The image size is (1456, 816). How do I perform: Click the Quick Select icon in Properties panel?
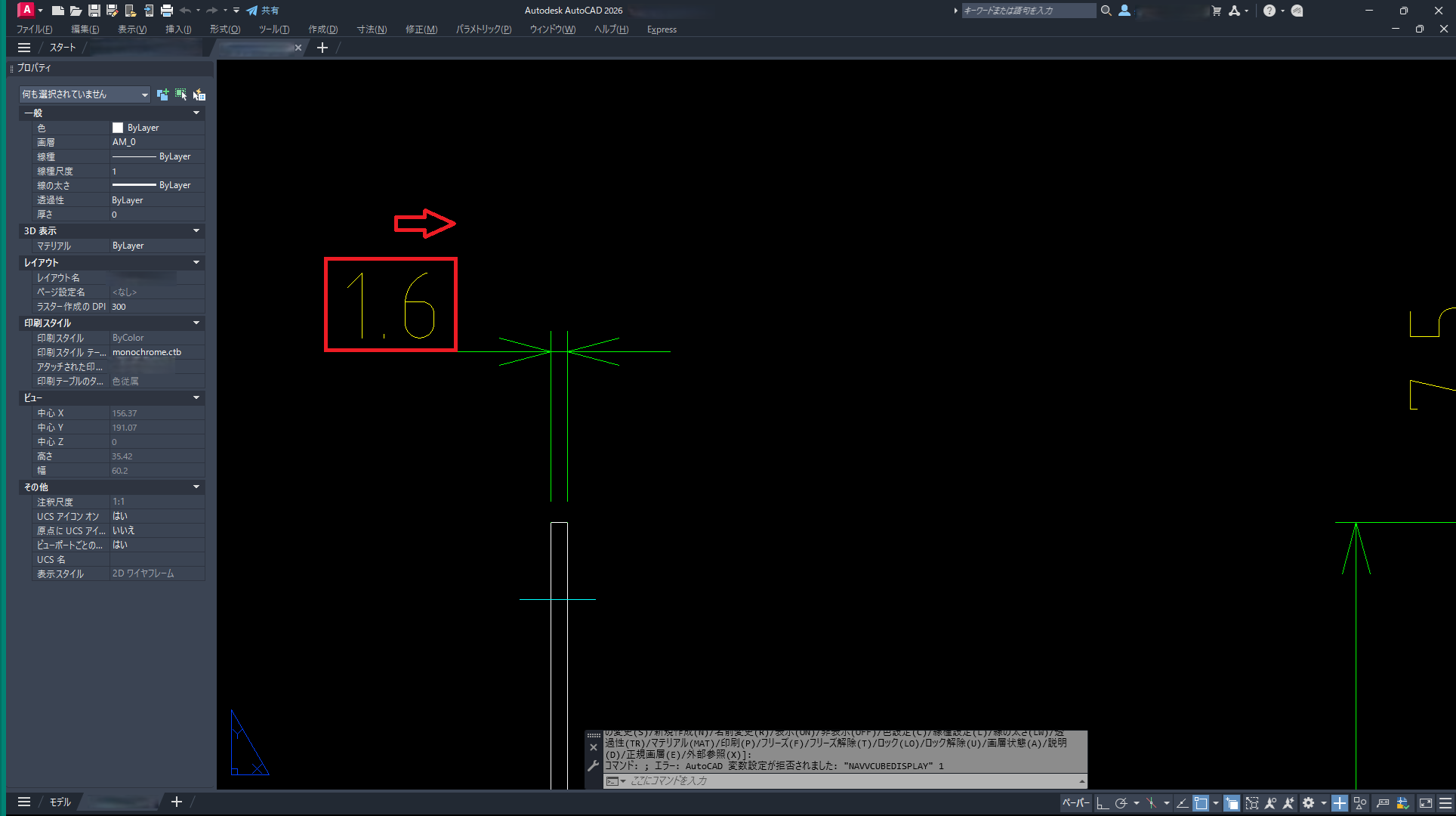pyautogui.click(x=199, y=94)
